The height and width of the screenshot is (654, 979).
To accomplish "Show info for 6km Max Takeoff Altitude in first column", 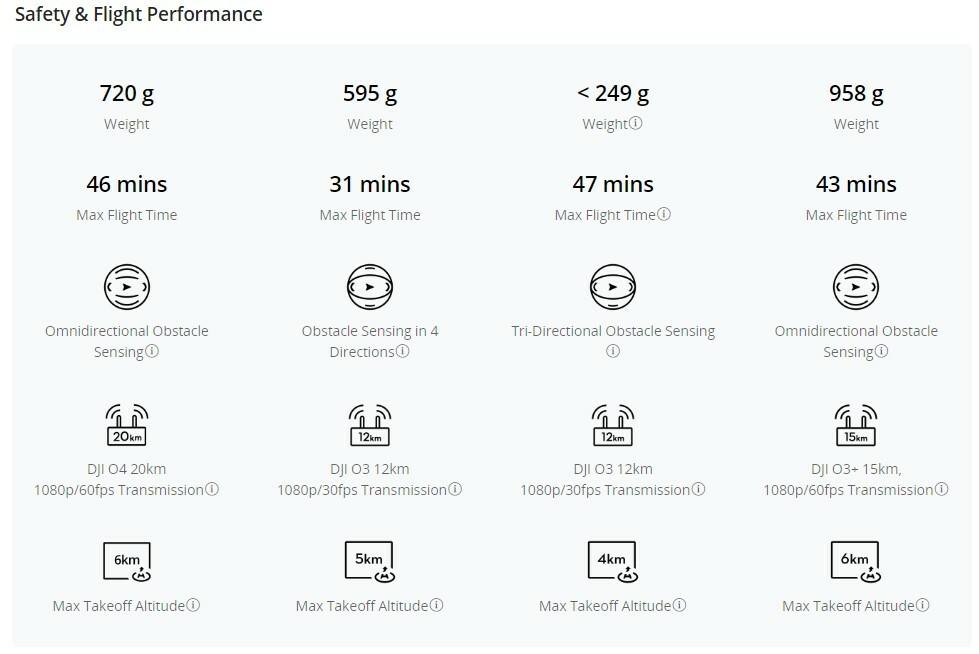I will click(193, 605).
